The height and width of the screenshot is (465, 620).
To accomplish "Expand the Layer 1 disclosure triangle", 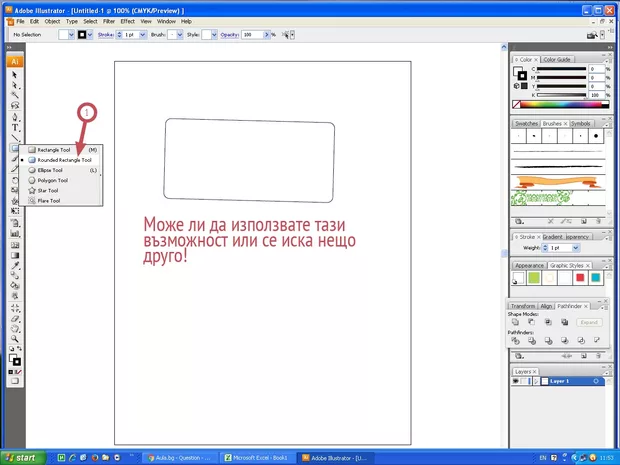I will coord(537,381).
